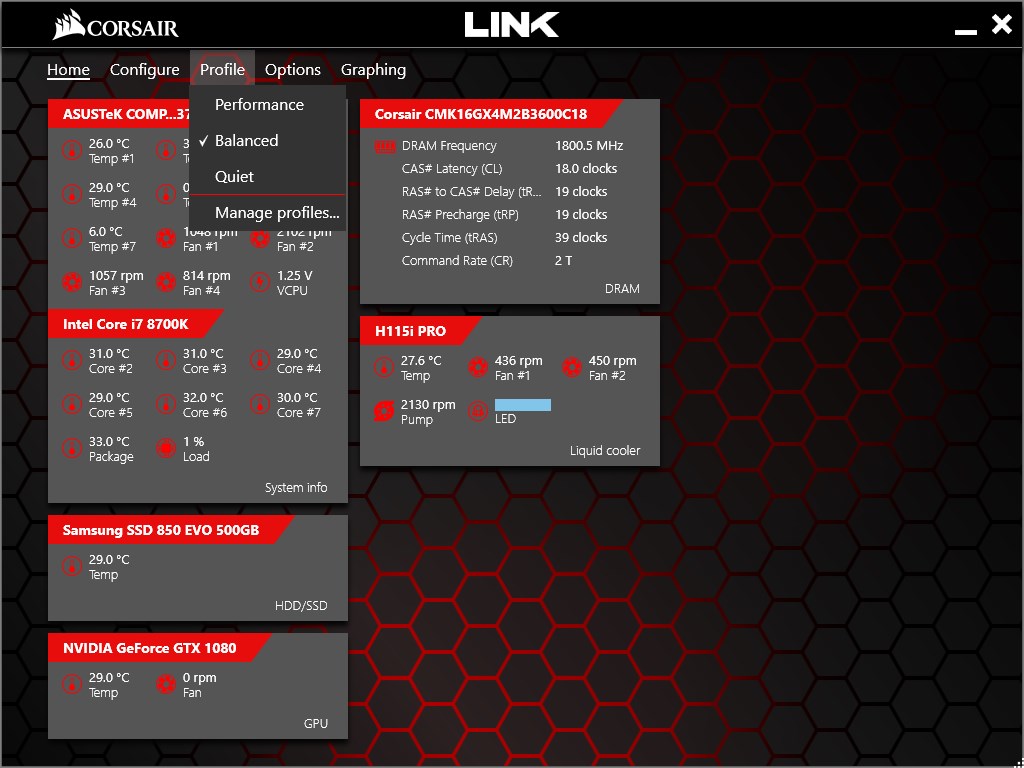The image size is (1024, 768).
Task: Click the fan icon beside the 1048 rpm reading
Action: coord(166,238)
